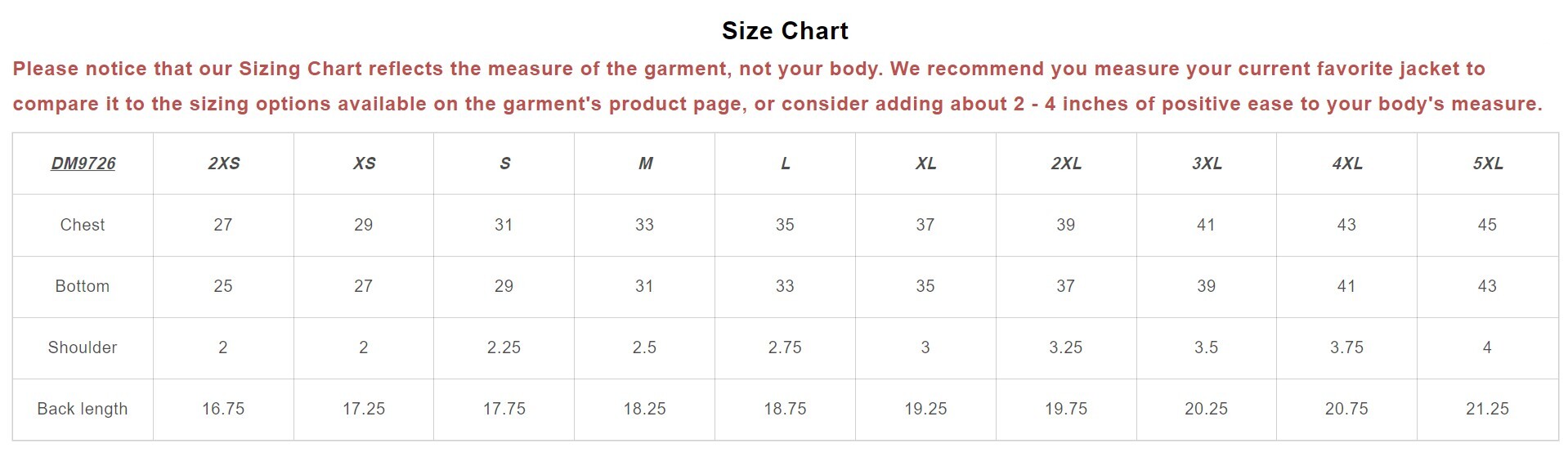Click the Bottom row label

(x=83, y=286)
